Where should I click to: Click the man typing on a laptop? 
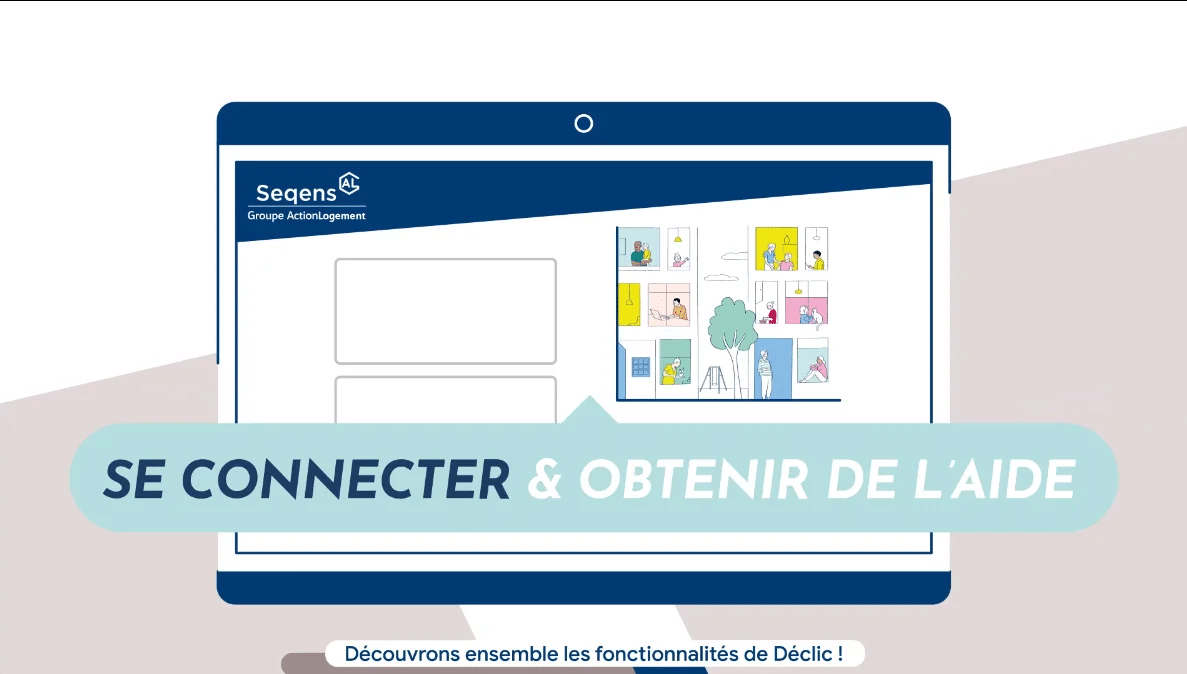tap(677, 309)
